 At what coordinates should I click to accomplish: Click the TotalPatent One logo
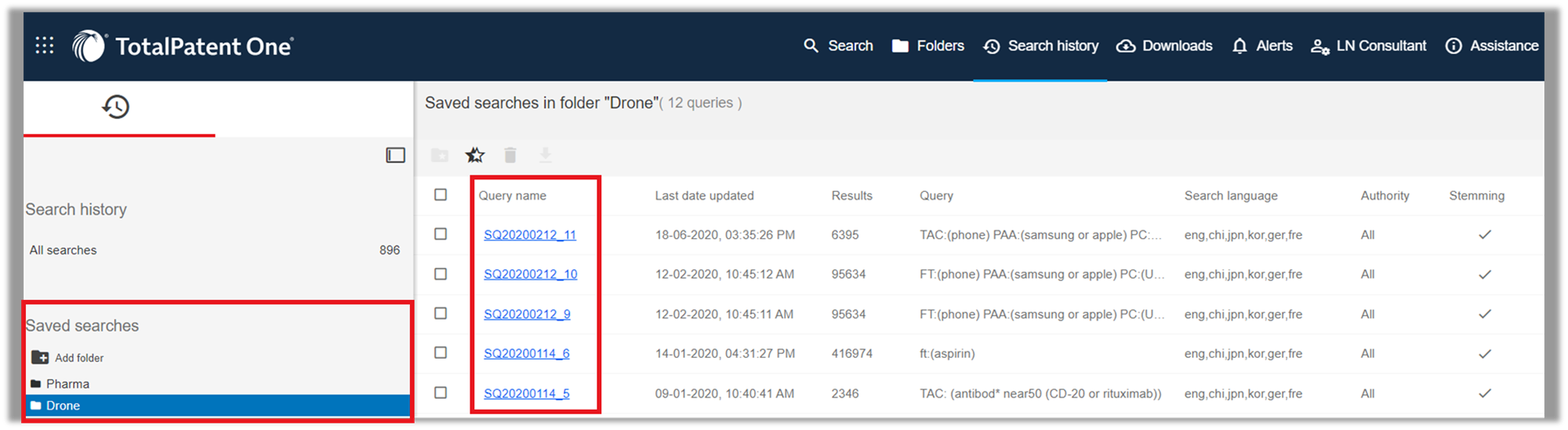183,46
